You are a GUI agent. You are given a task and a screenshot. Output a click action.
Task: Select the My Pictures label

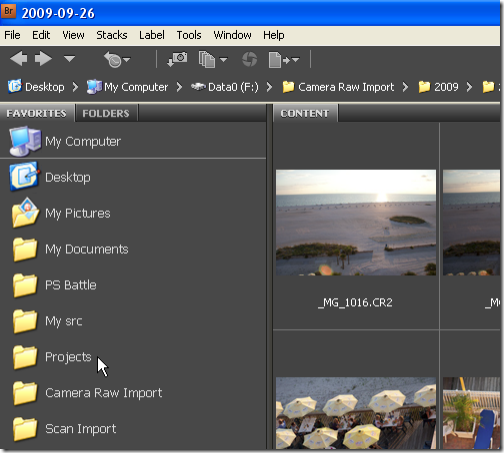(78, 213)
